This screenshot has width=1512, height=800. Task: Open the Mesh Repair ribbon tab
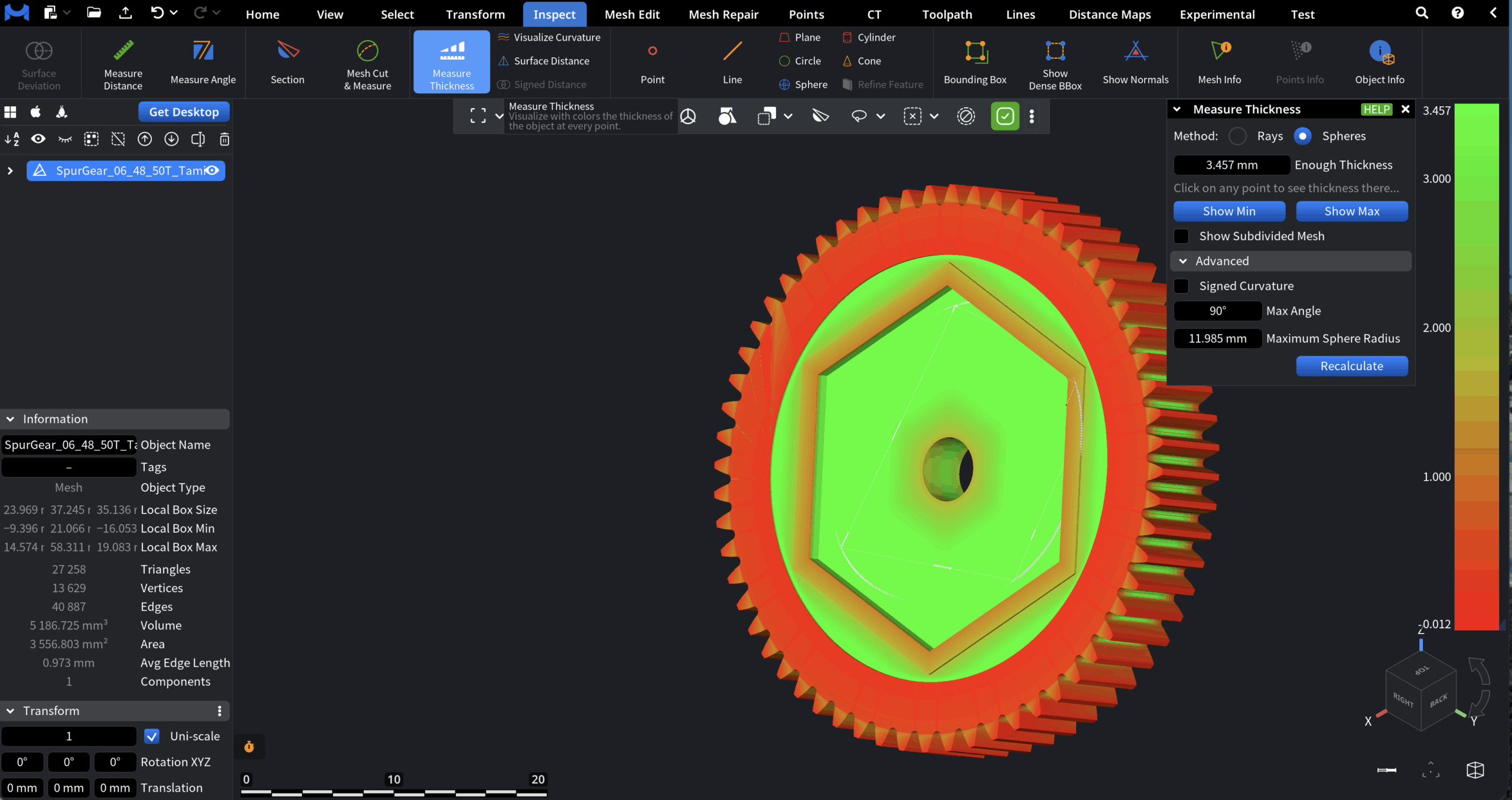pyautogui.click(x=724, y=14)
